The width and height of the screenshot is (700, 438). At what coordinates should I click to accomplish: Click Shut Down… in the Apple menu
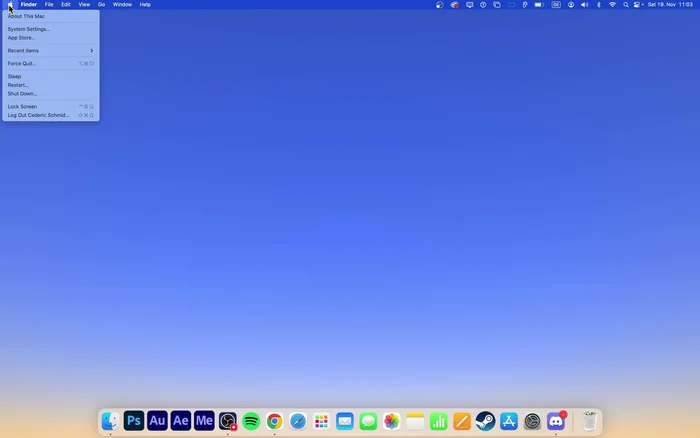click(x=22, y=93)
